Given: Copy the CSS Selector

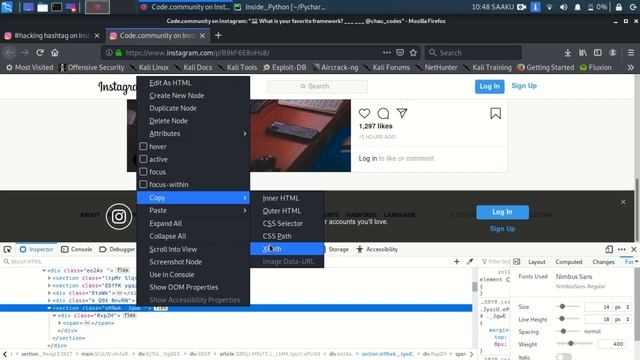Looking at the screenshot, I should [287, 223].
